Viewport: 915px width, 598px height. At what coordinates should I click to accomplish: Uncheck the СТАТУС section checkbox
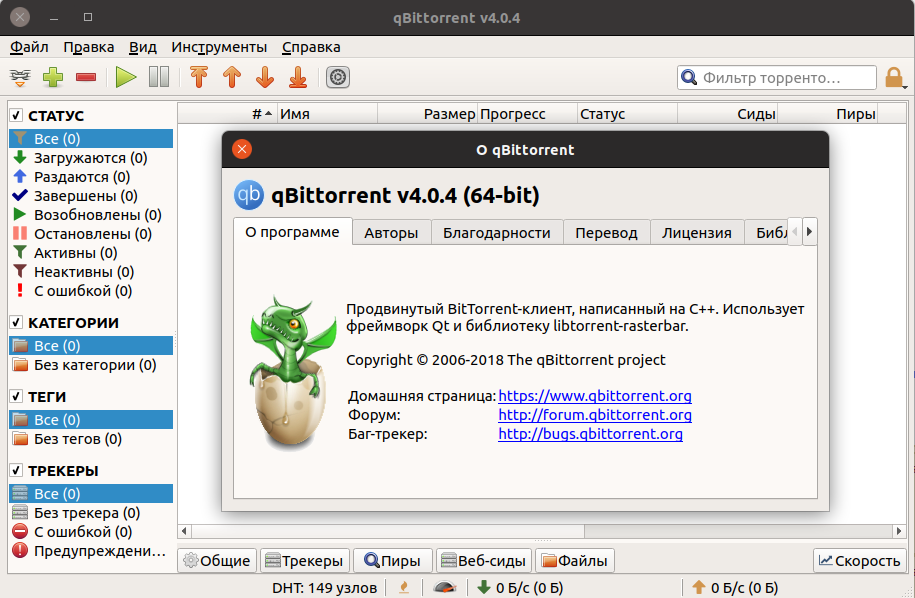pyautogui.click(x=16, y=115)
